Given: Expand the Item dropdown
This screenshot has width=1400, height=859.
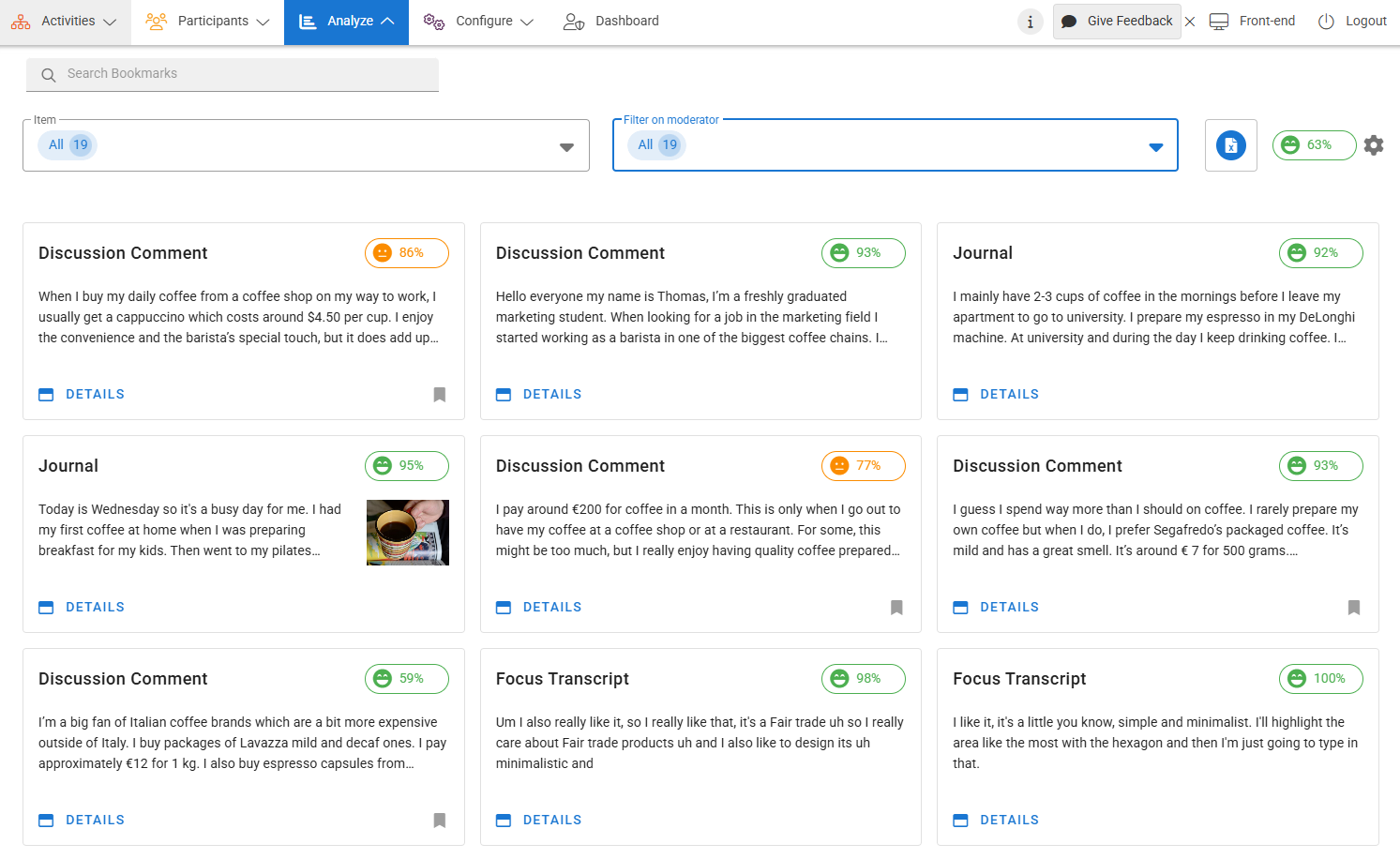Looking at the screenshot, I should (x=566, y=147).
